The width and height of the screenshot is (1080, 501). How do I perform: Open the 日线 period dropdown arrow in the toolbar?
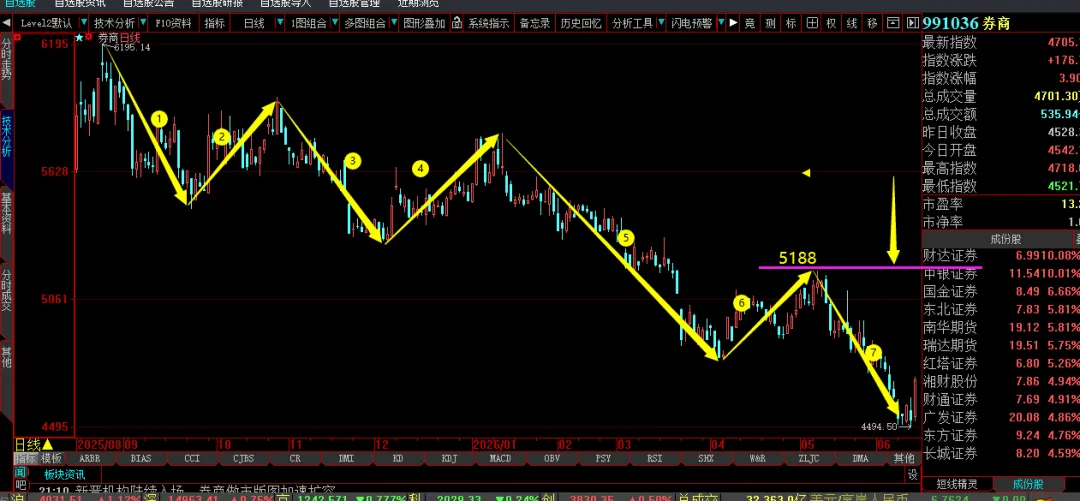click(x=279, y=23)
